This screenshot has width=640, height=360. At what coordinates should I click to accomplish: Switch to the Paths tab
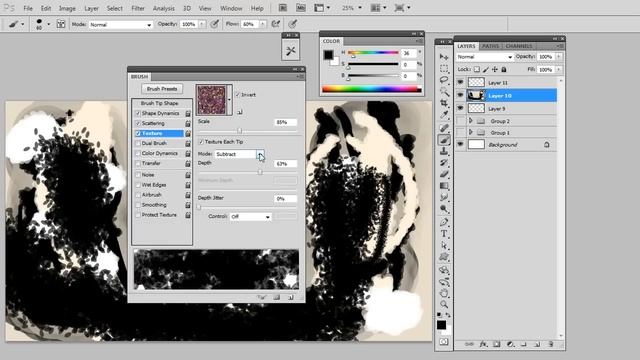pyautogui.click(x=491, y=46)
